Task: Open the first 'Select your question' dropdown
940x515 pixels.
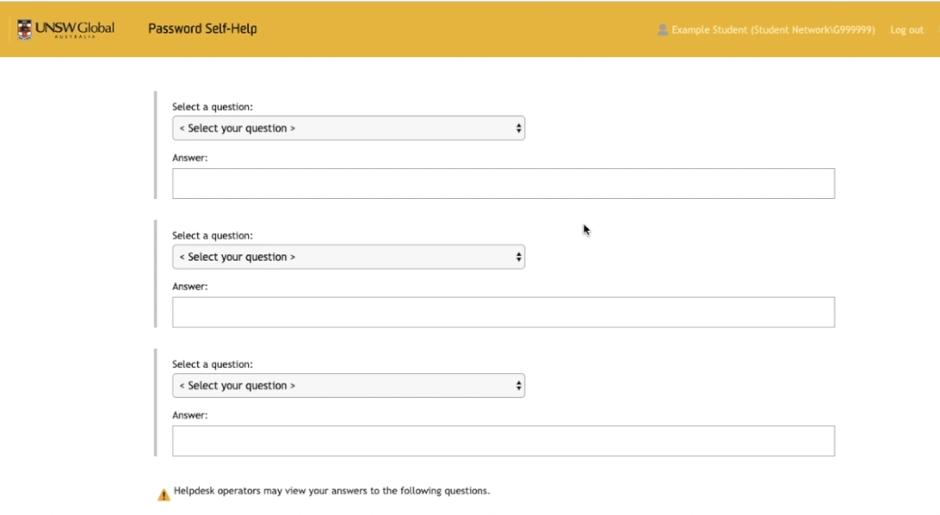Action: [x=348, y=128]
